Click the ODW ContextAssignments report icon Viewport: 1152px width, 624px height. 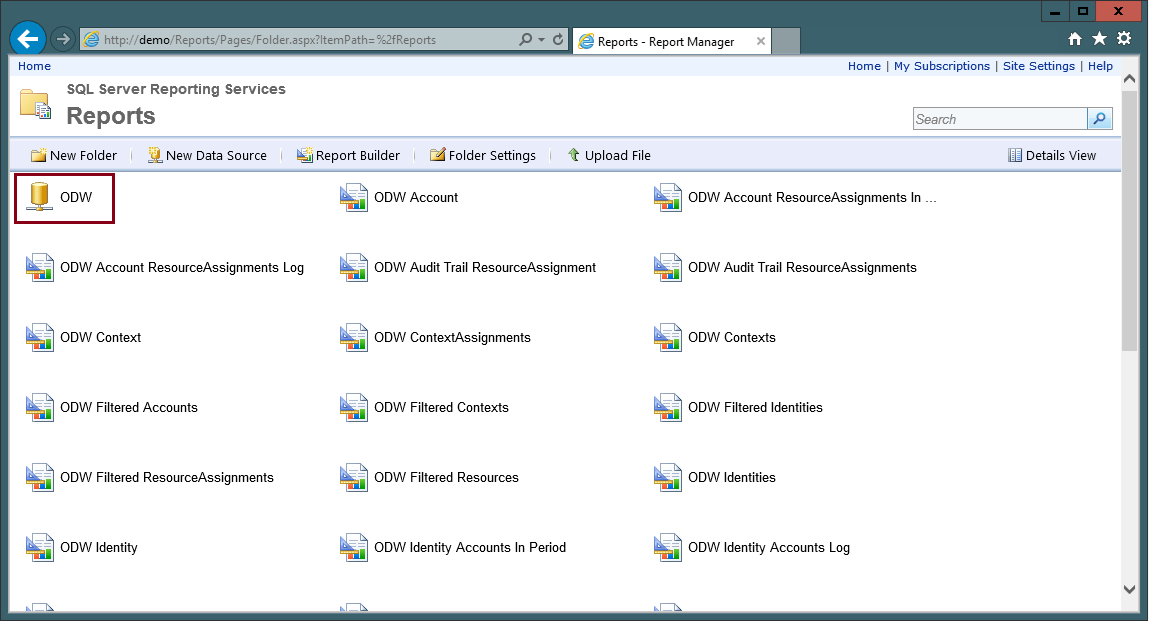pos(353,337)
